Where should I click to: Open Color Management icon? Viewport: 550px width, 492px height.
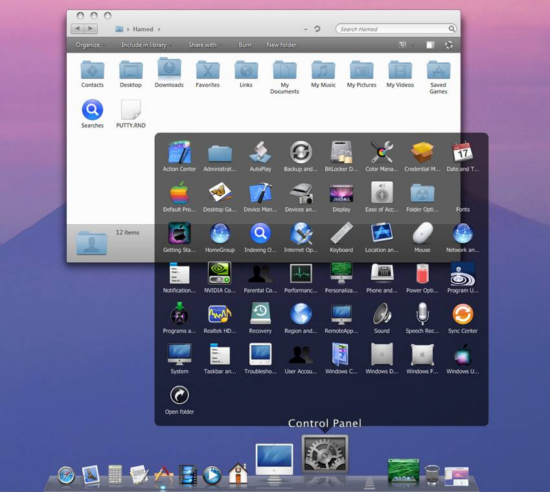[x=382, y=152]
